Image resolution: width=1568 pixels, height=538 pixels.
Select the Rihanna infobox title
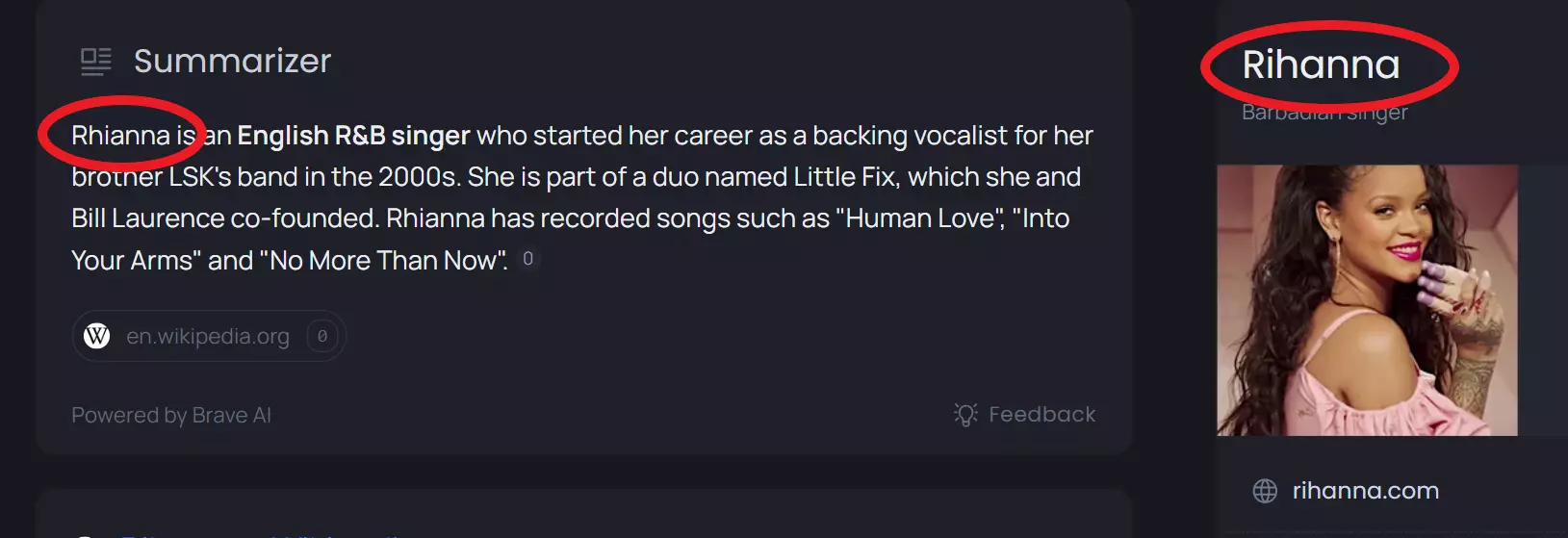(1321, 65)
